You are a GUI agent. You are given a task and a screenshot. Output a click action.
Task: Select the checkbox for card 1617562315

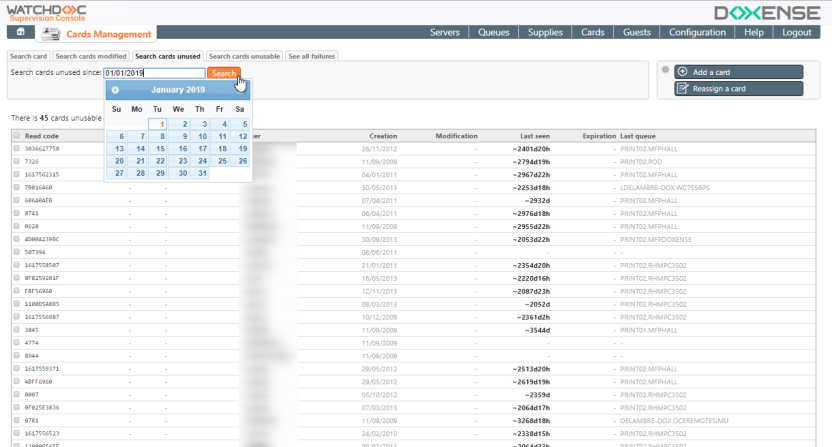click(16, 174)
